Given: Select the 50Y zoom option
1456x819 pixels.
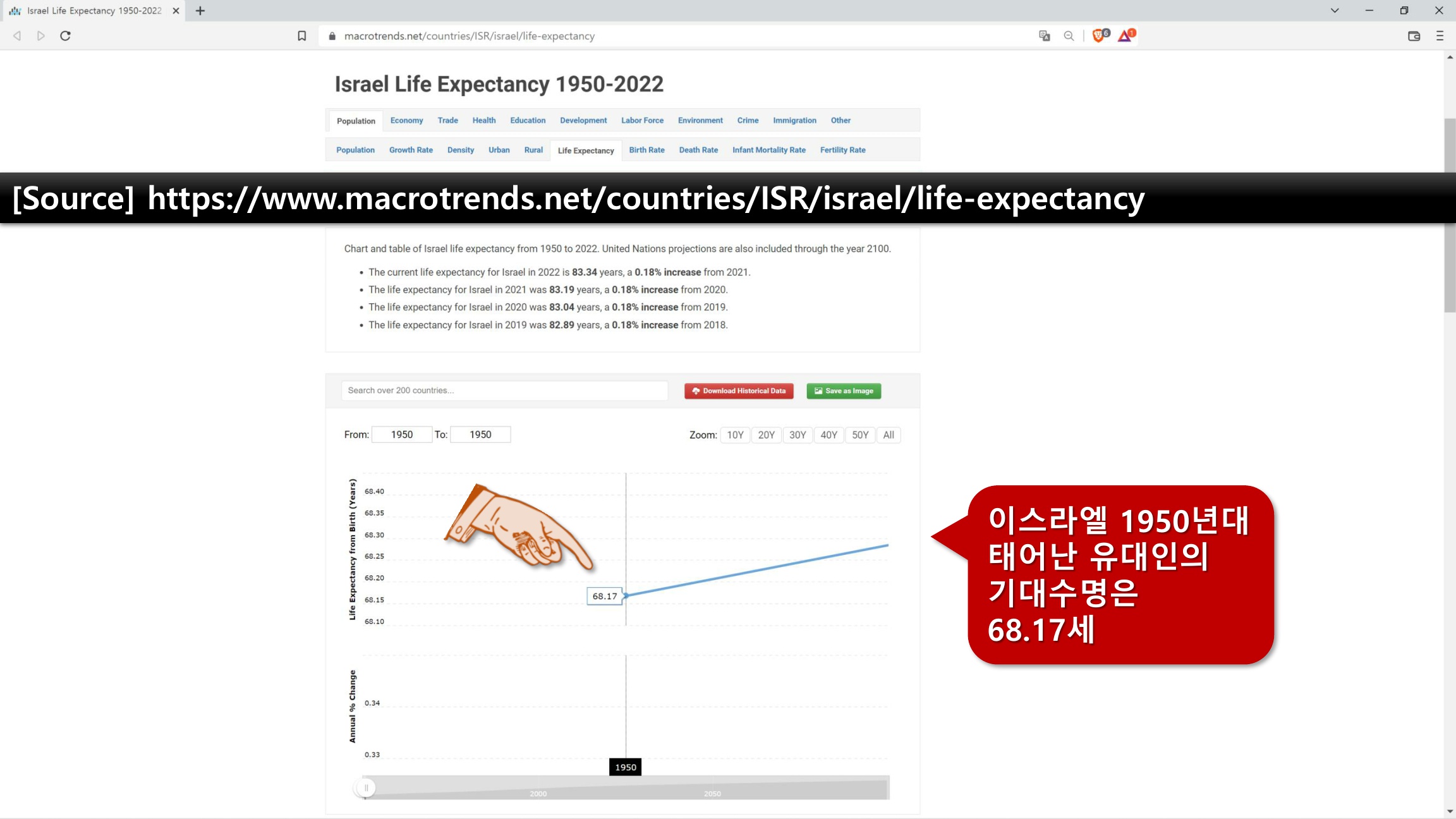Looking at the screenshot, I should (x=860, y=435).
